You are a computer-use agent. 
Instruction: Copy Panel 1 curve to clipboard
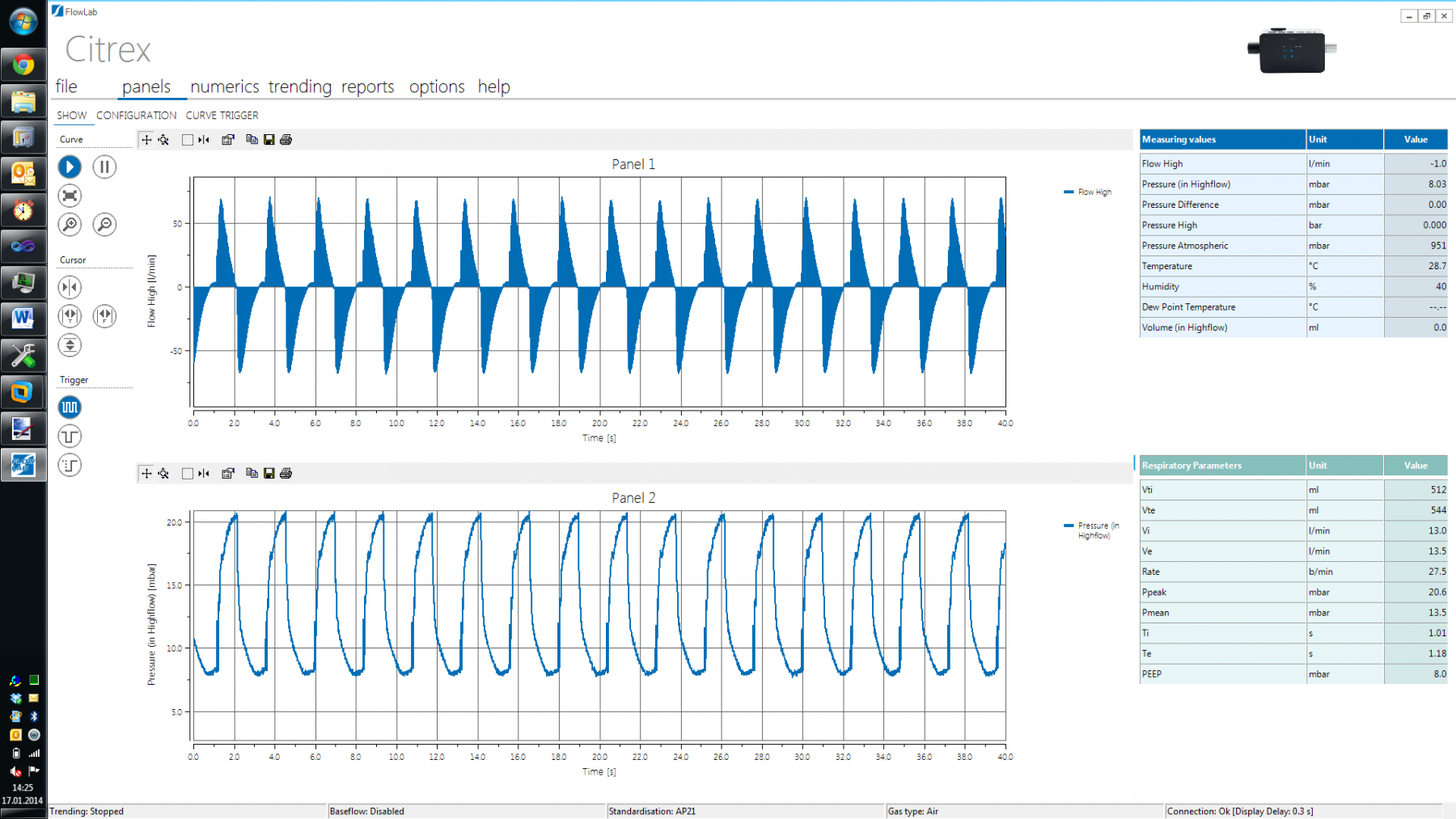point(252,140)
